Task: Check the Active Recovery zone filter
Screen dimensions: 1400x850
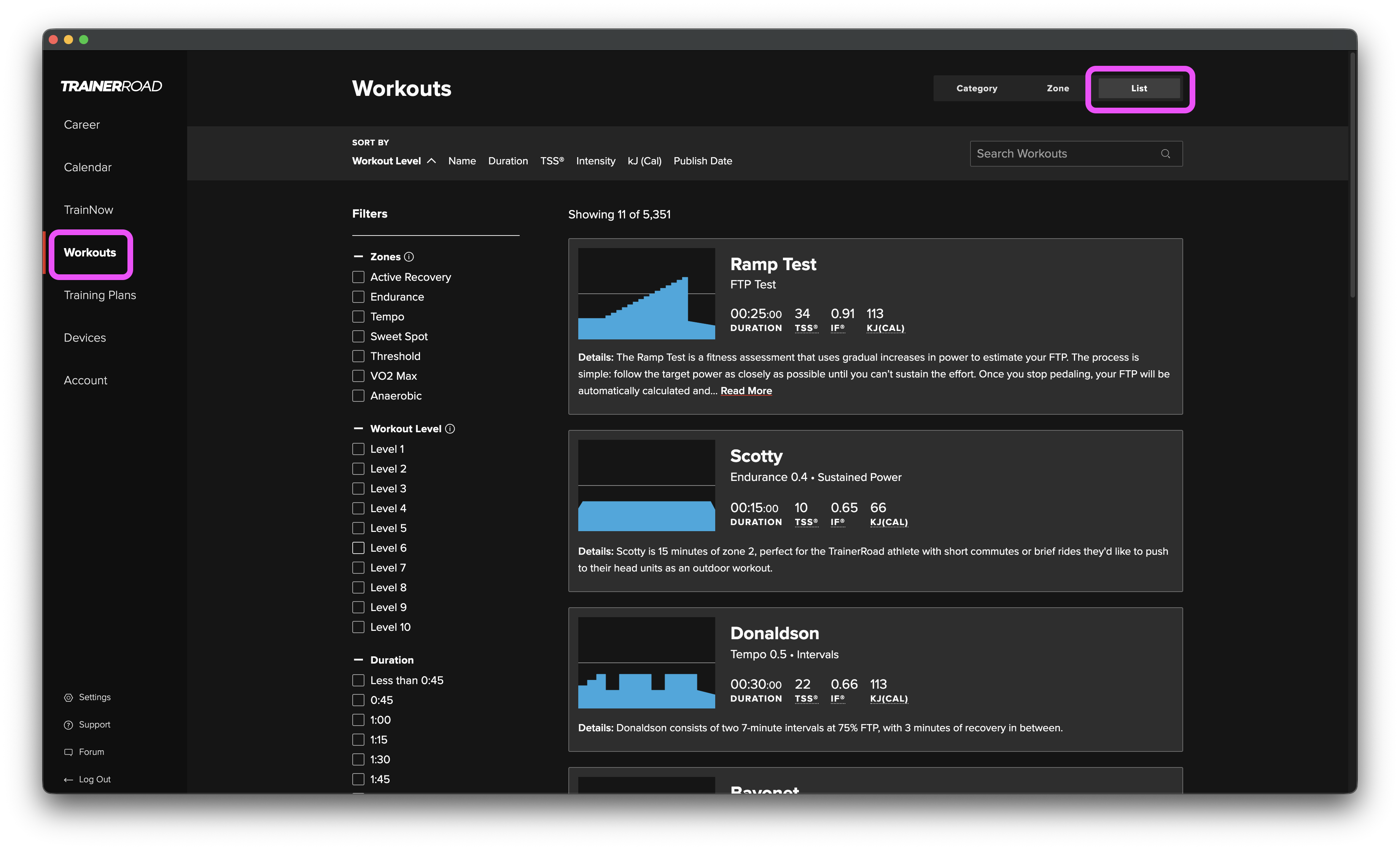Action: pos(358,277)
